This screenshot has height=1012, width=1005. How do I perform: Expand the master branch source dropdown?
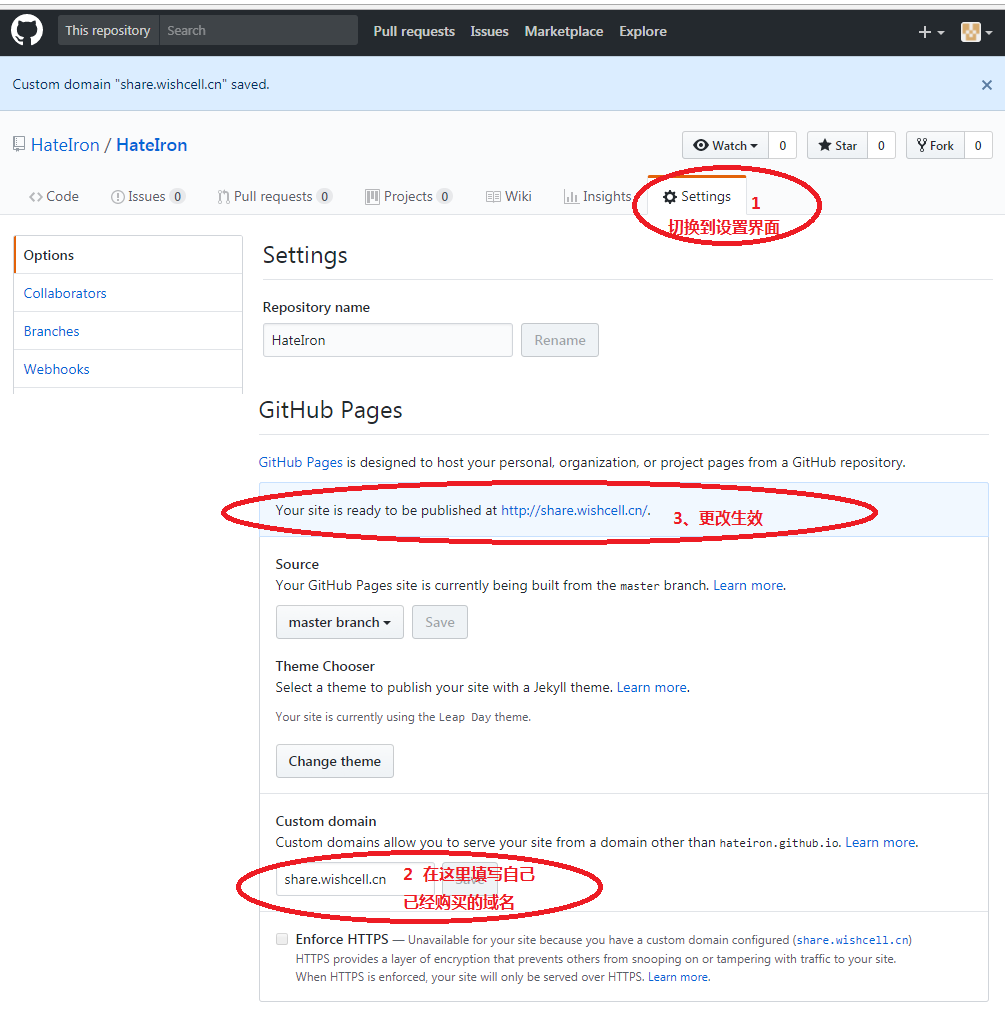339,622
